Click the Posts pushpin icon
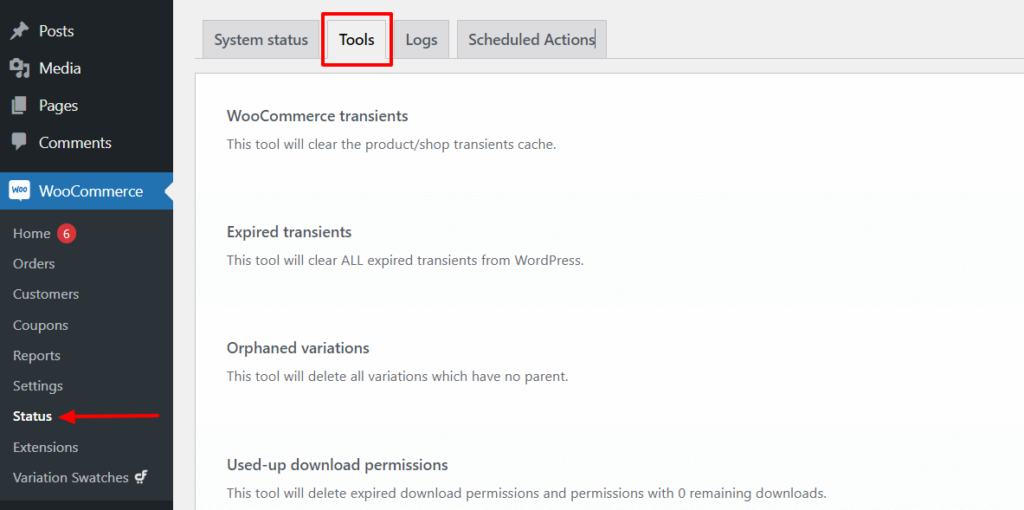1024x510 pixels. click(x=20, y=31)
